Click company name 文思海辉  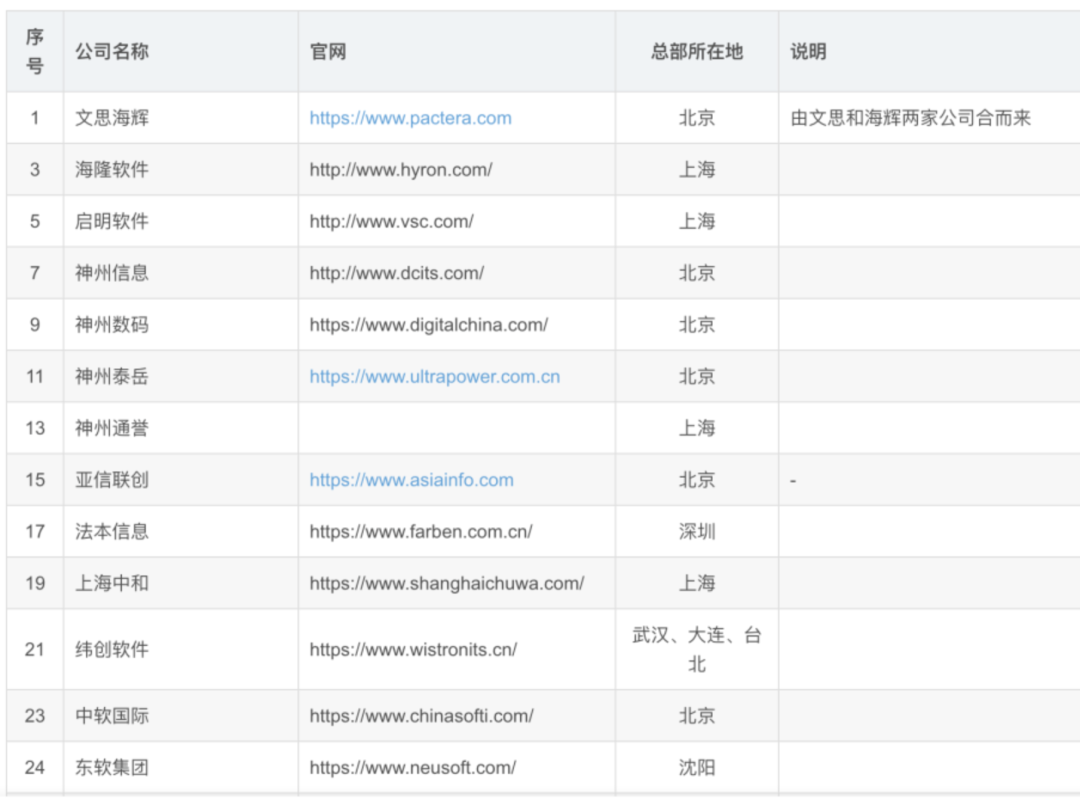pos(112,118)
